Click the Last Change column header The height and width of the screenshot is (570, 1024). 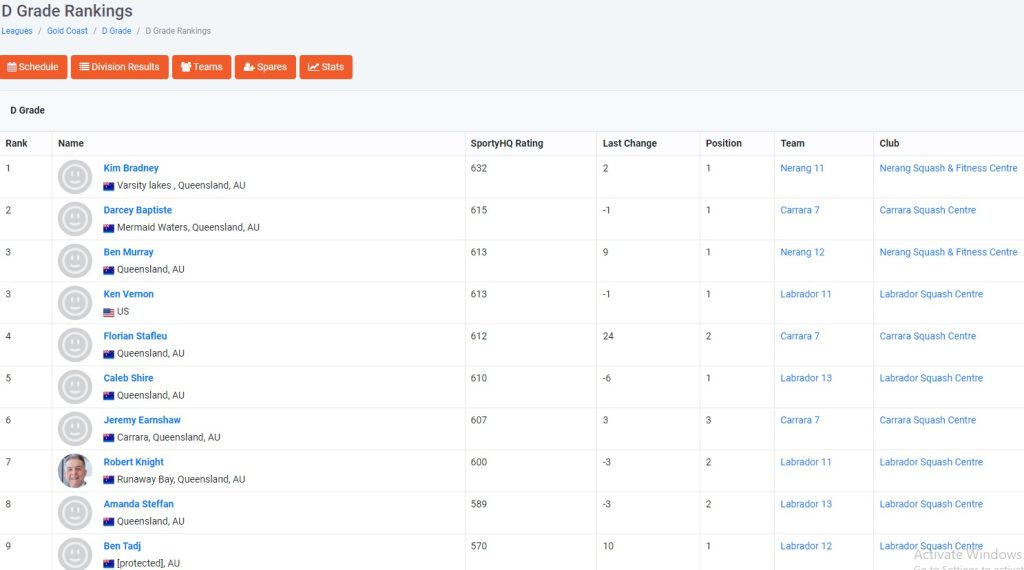[x=630, y=143]
